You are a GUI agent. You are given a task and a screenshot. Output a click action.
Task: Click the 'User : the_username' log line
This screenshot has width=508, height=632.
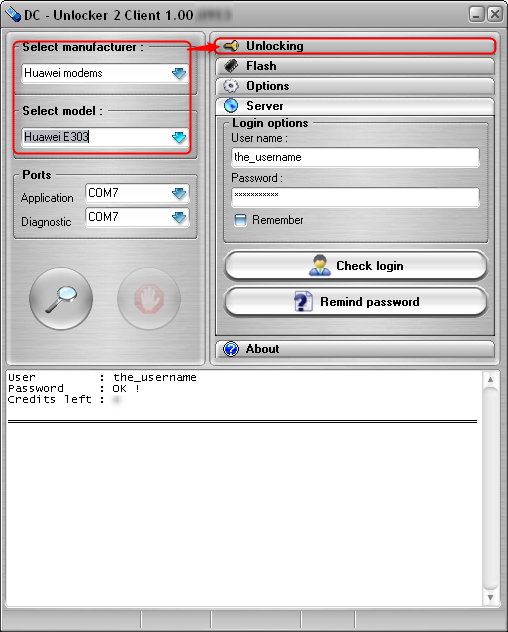coord(102,377)
